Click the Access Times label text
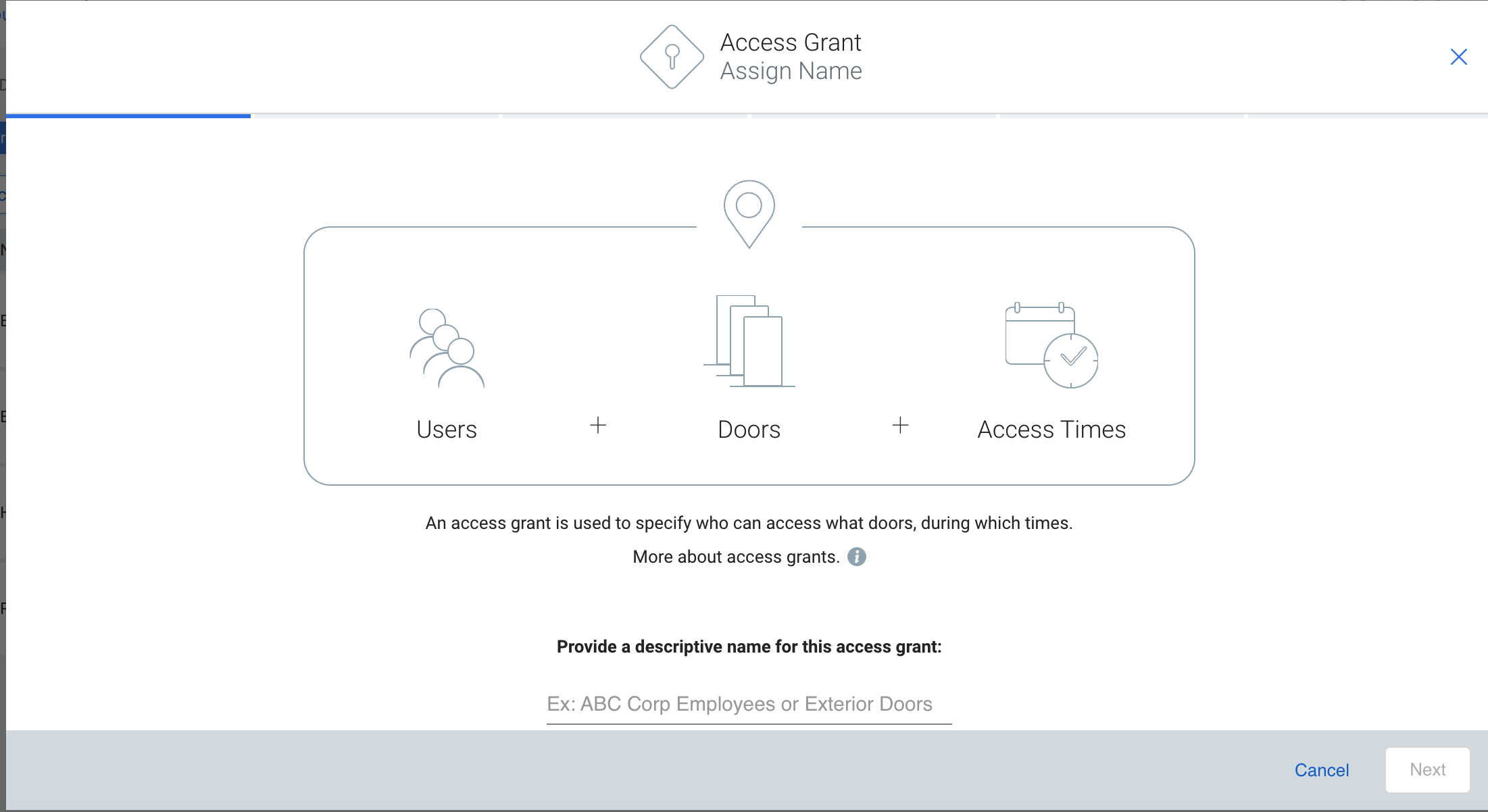 point(1051,429)
